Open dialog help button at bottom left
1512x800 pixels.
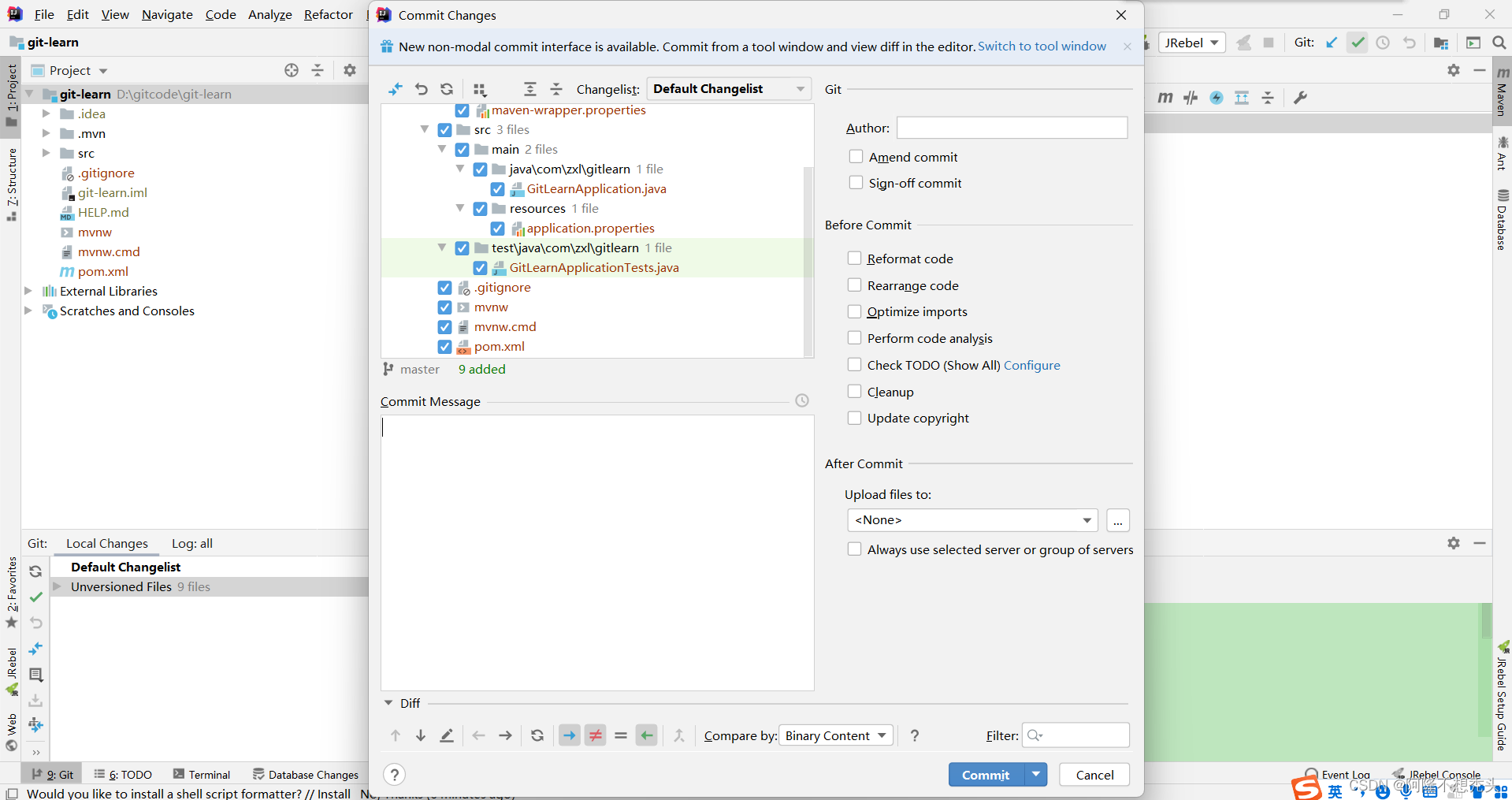point(395,775)
